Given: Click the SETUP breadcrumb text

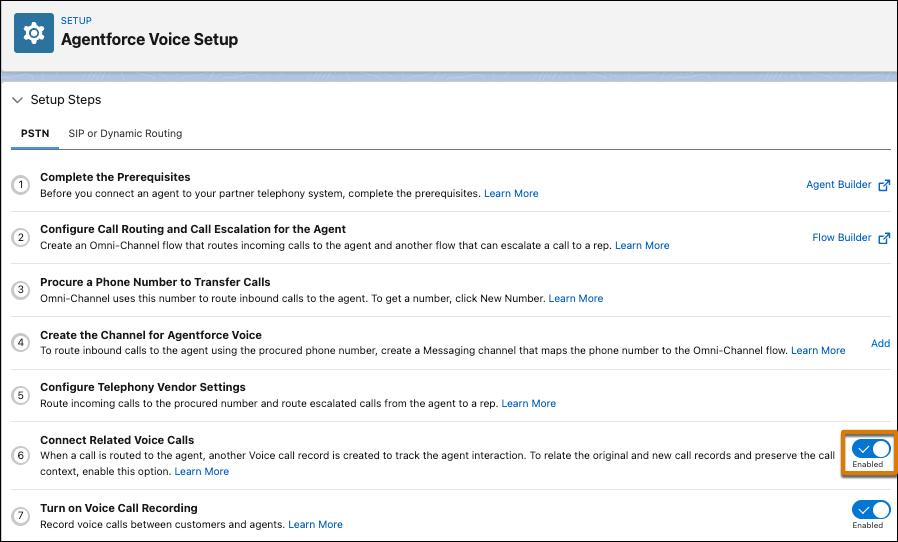Looking at the screenshot, I should 76,21.
